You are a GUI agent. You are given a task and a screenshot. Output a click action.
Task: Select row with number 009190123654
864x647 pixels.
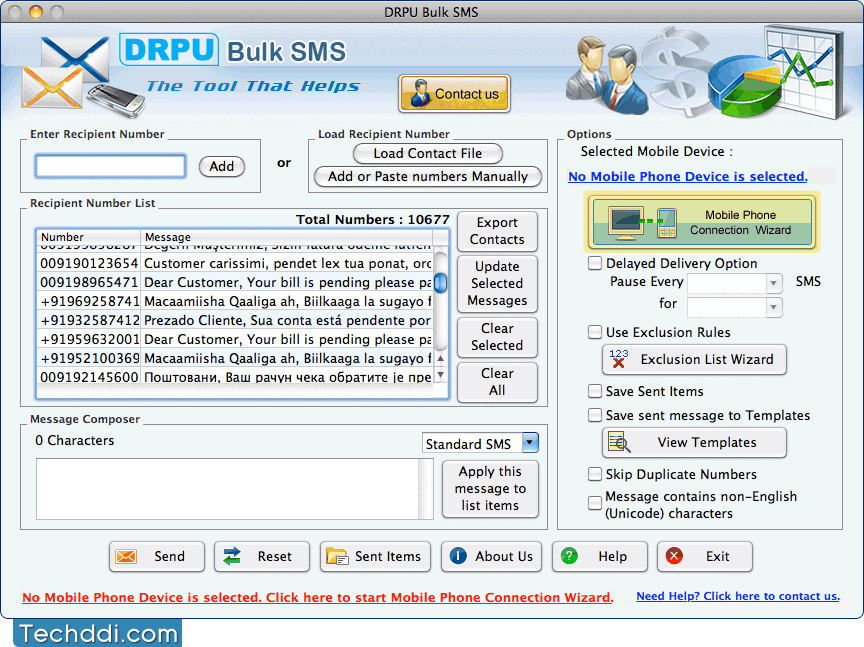click(235, 263)
